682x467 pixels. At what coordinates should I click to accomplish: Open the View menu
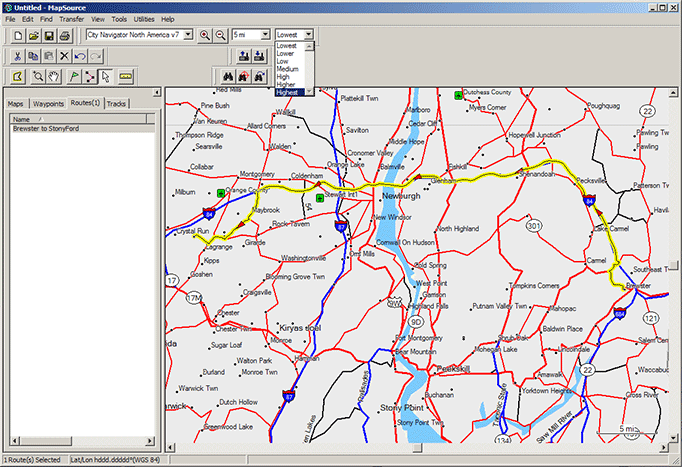click(x=98, y=19)
